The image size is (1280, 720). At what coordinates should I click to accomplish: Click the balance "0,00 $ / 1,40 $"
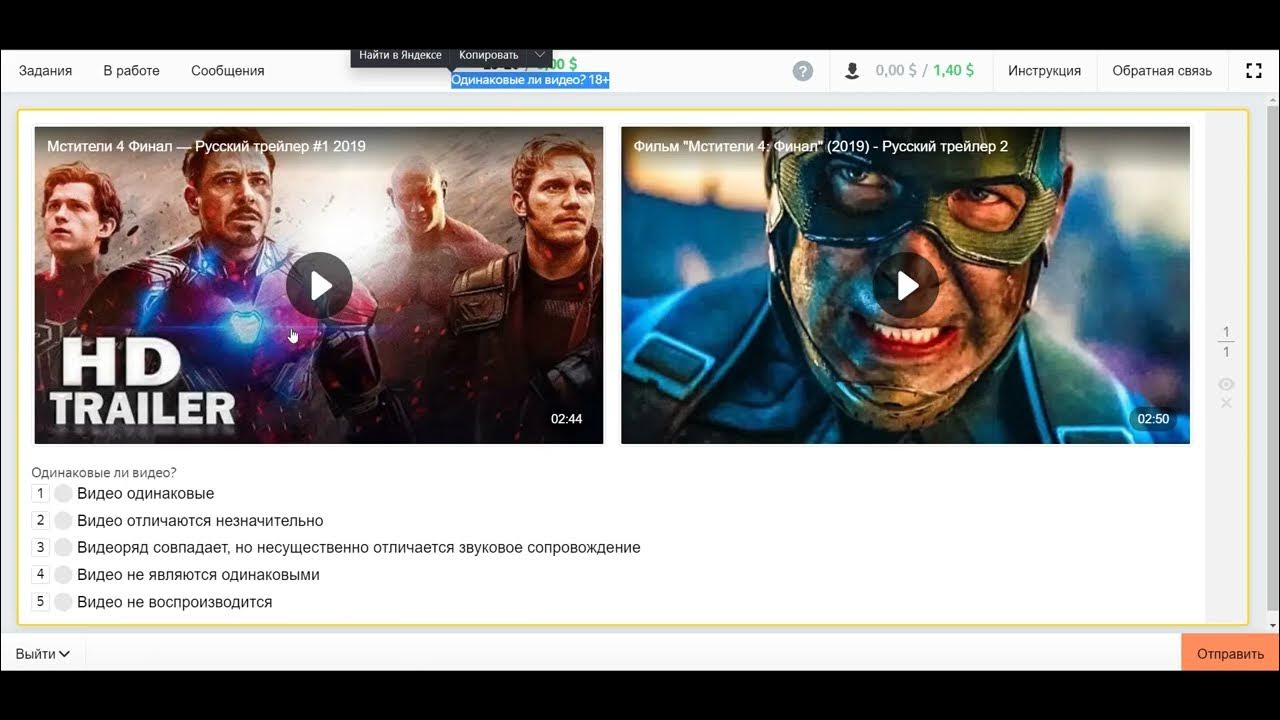pos(924,71)
